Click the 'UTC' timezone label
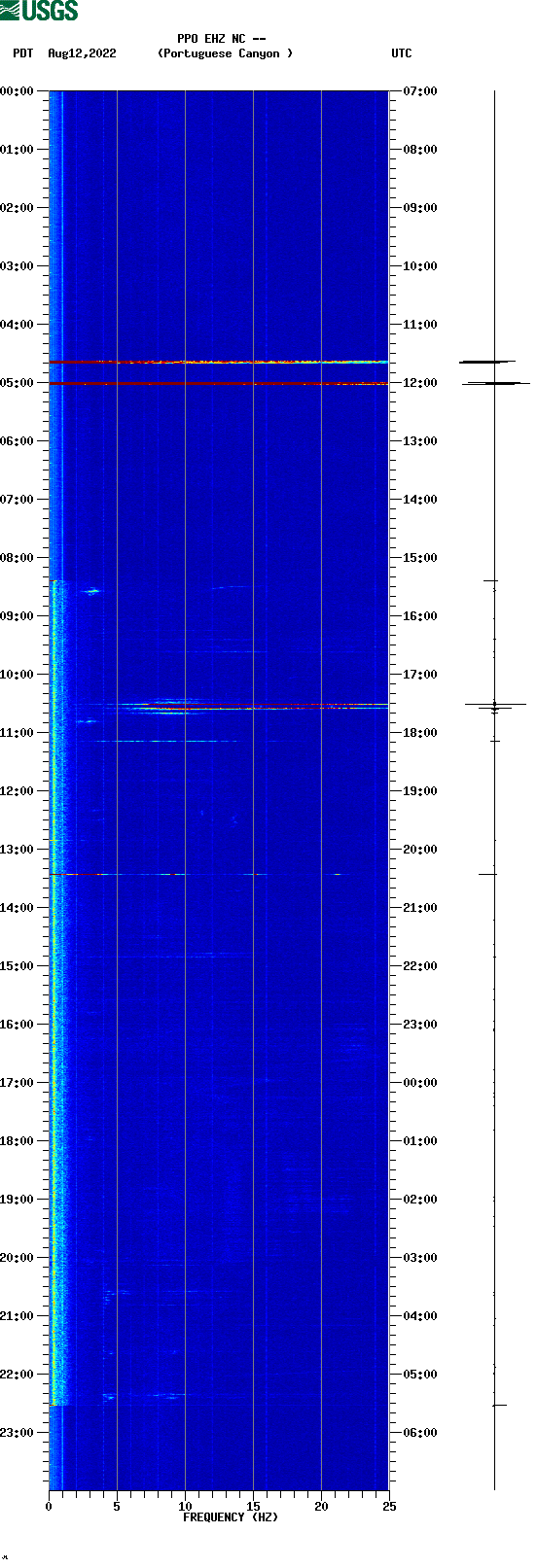 click(x=402, y=53)
